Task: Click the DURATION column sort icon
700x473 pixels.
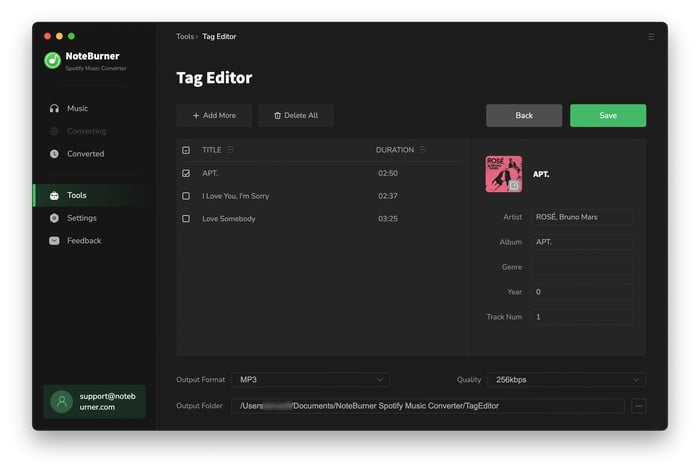Action: [x=422, y=149]
